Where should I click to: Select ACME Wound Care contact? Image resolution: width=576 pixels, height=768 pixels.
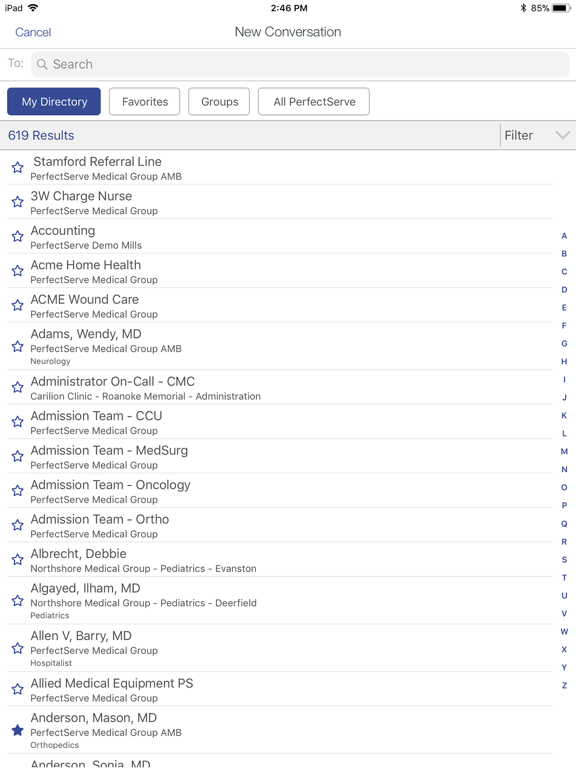[280, 305]
